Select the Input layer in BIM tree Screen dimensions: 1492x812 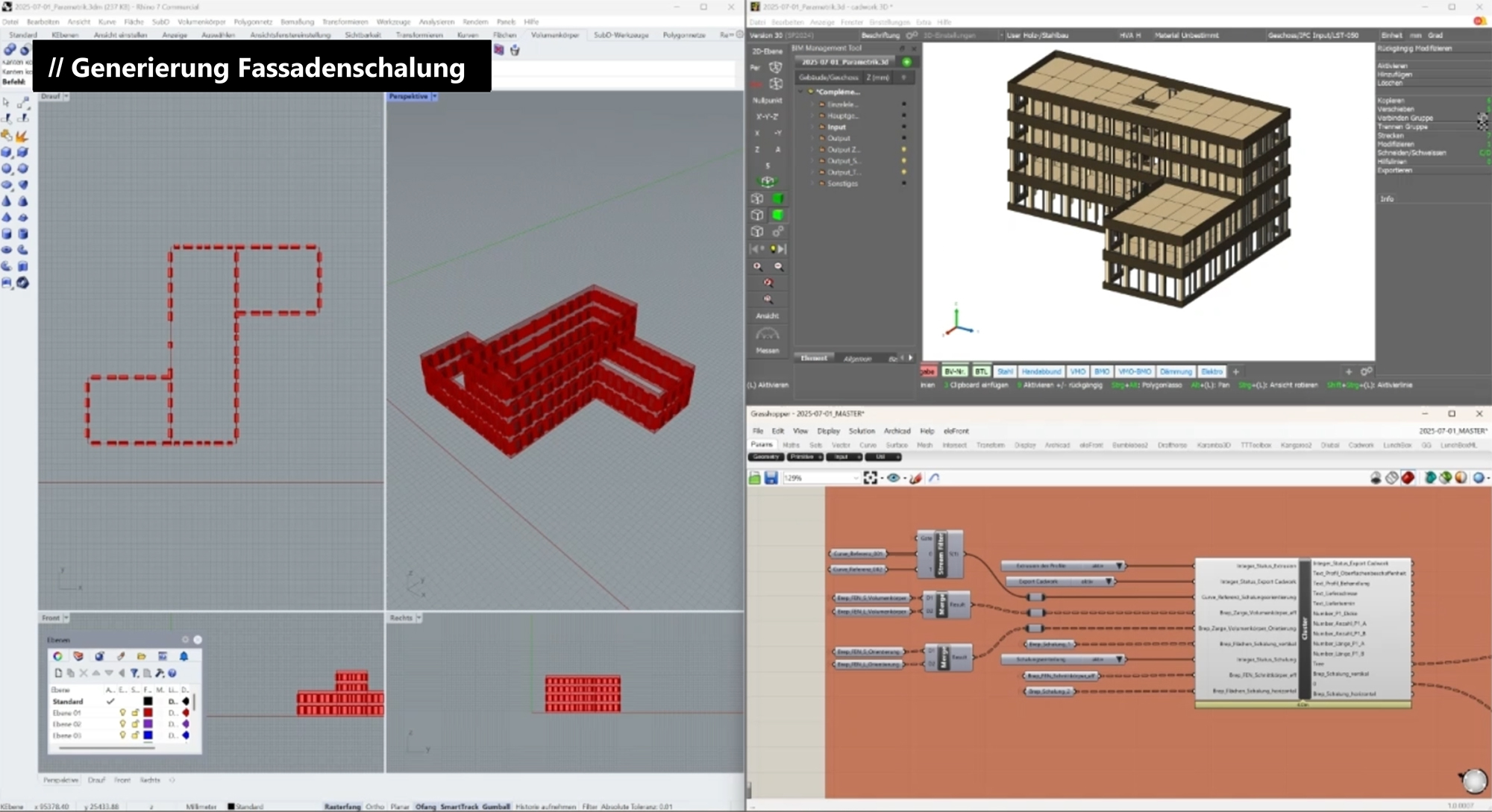836,127
